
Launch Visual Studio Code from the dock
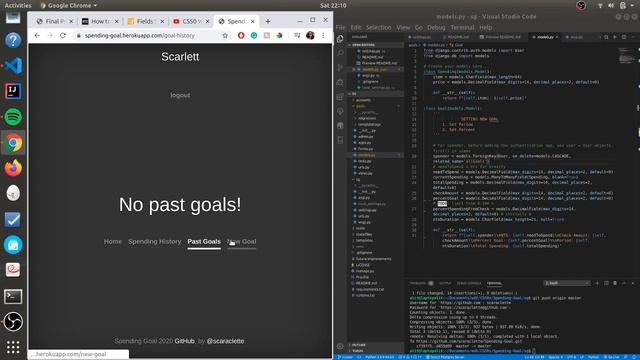[13, 65]
